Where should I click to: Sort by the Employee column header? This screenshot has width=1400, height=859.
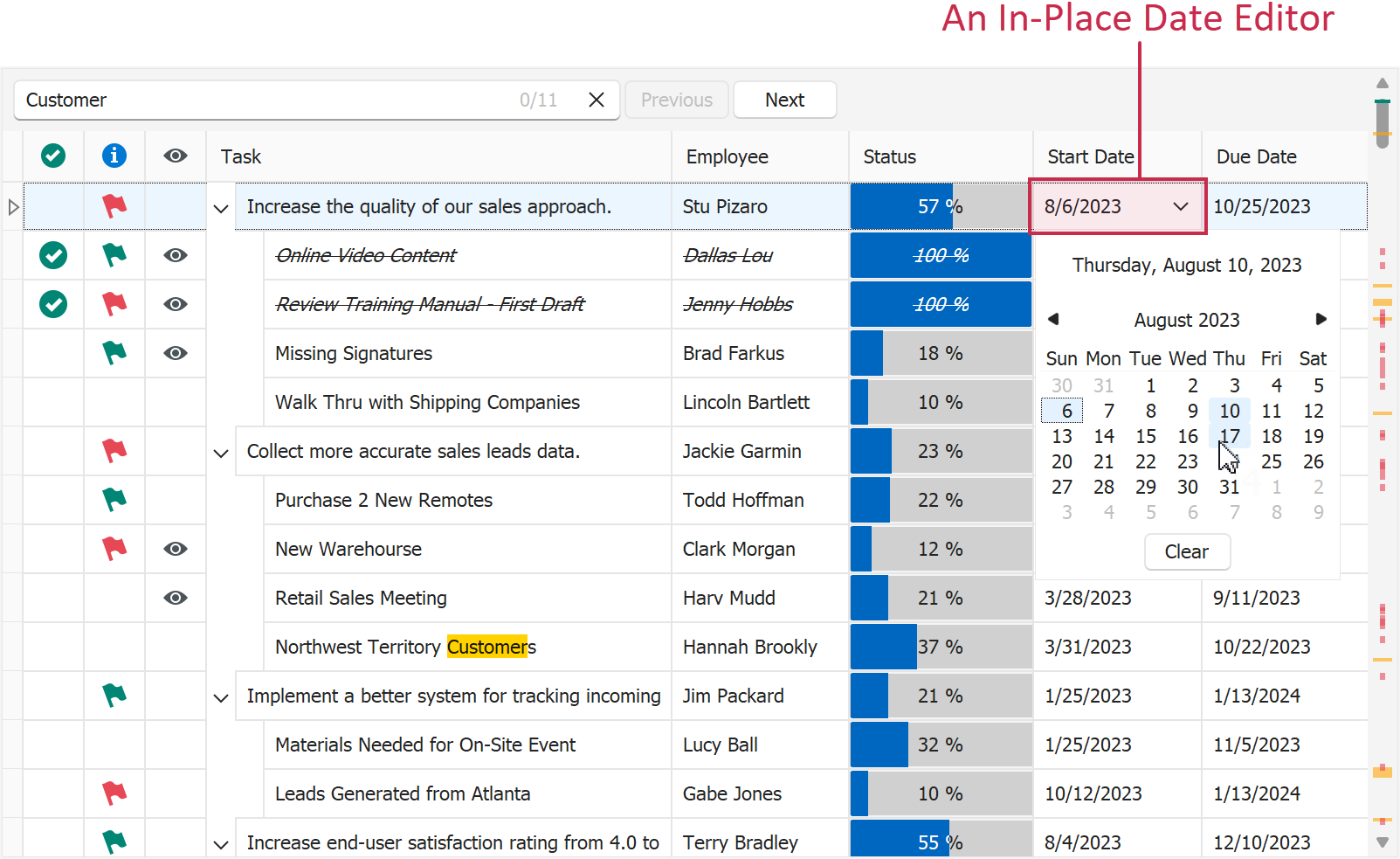tap(727, 156)
